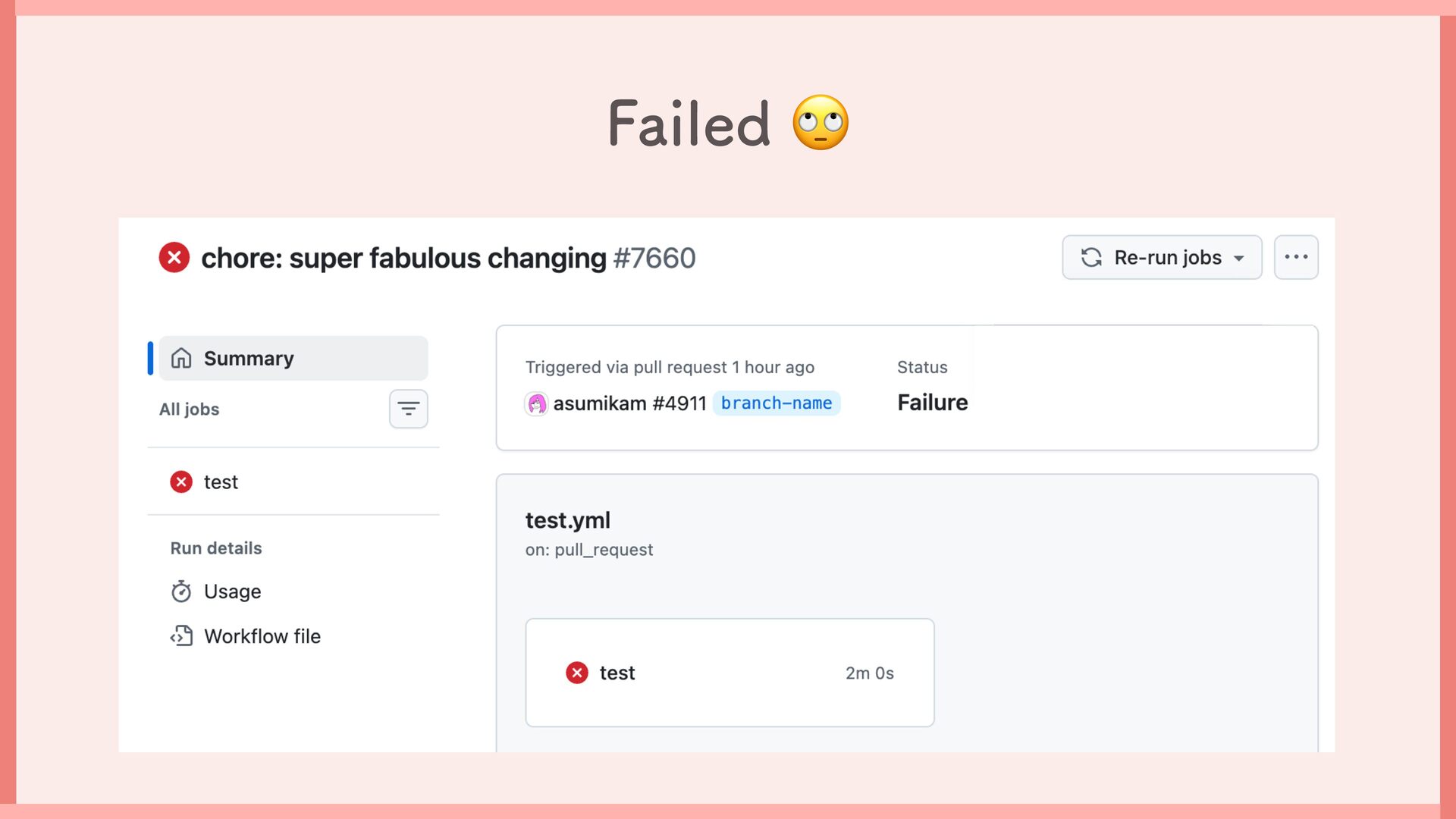The width and height of the screenshot is (1456, 819).
Task: Click the failed status icon for sidebar test job
Action: [x=181, y=482]
